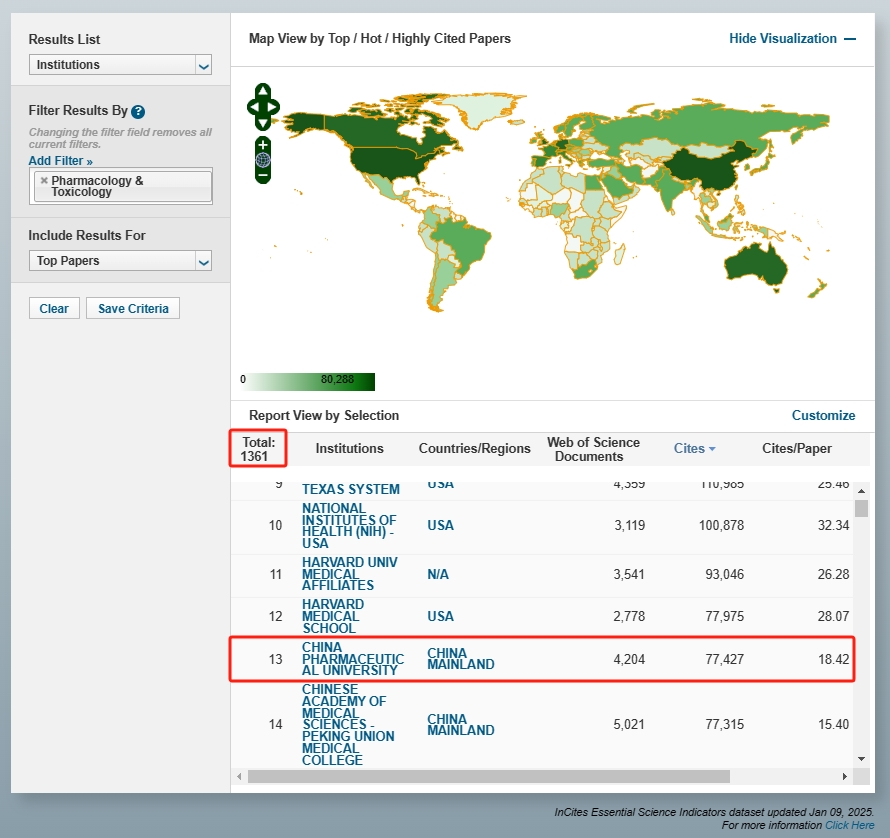The height and width of the screenshot is (838, 890).
Task: Click the Countries/Regions column header
Action: (474, 449)
